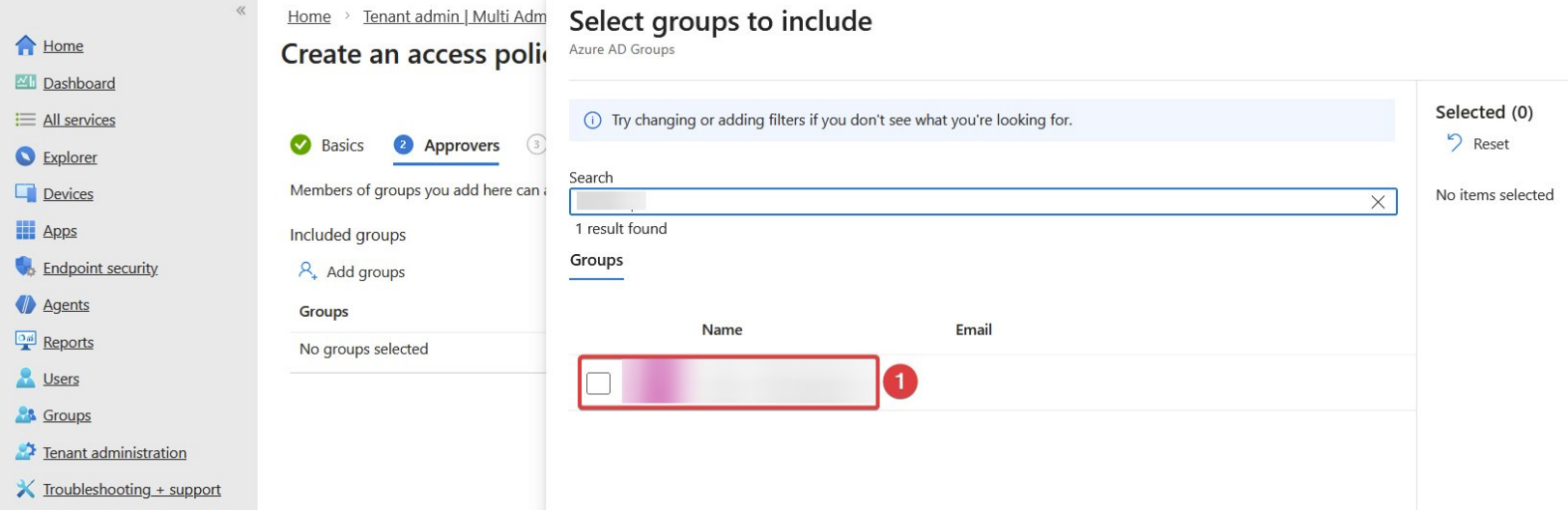Click the 'Selected (0)' heading
The height and width of the screenshot is (510, 1568).
click(x=1484, y=112)
